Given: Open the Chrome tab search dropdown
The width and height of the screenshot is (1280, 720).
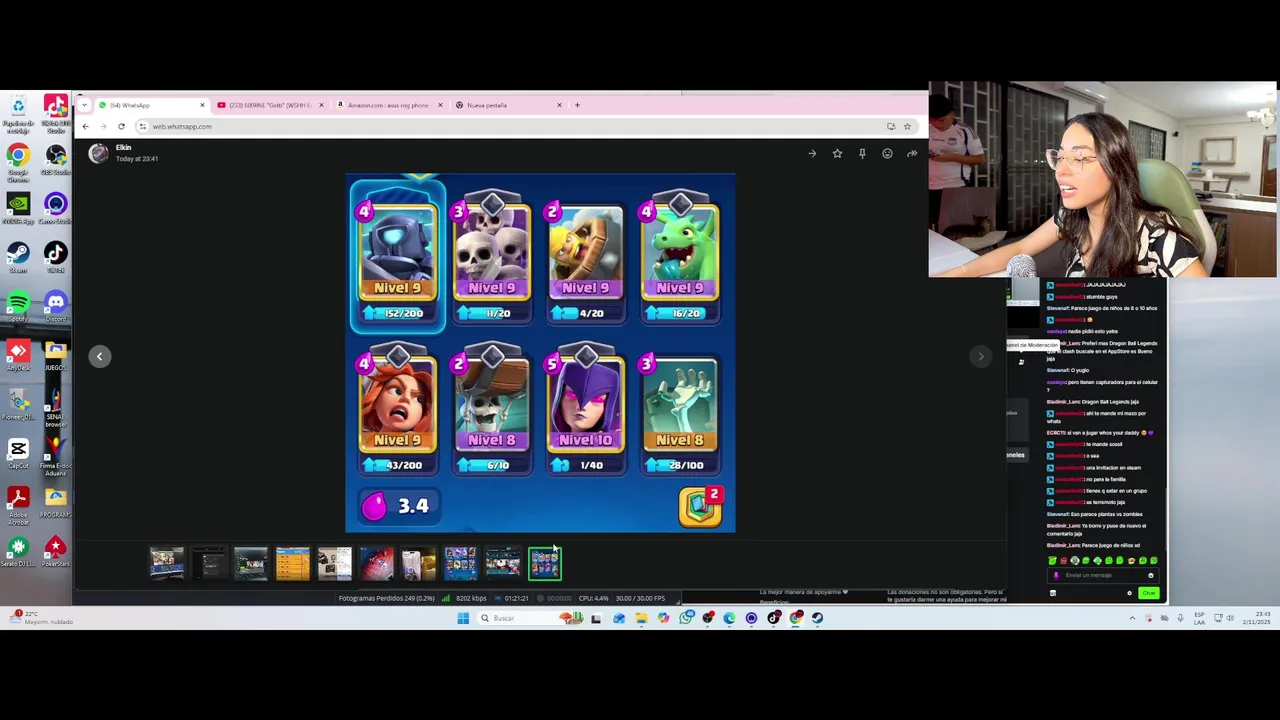Looking at the screenshot, I should click(86, 105).
